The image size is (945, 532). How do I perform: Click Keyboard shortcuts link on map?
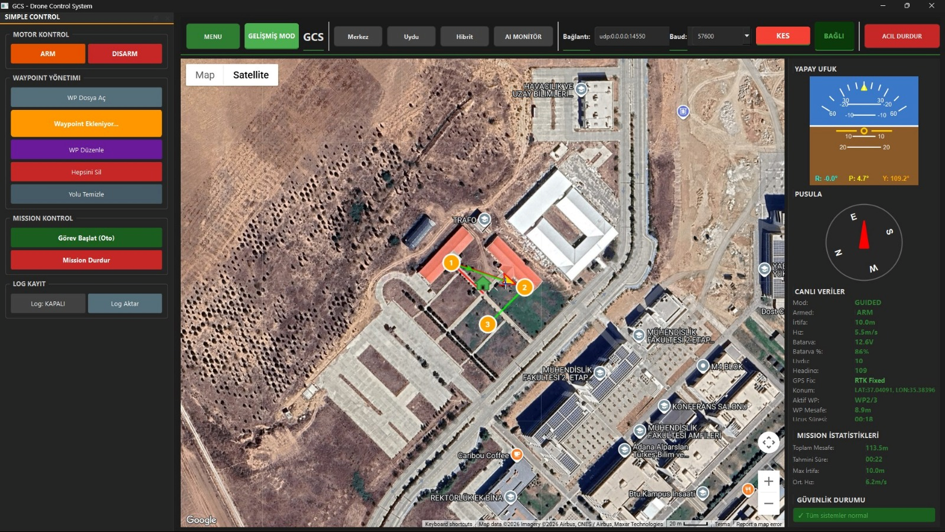click(x=448, y=524)
